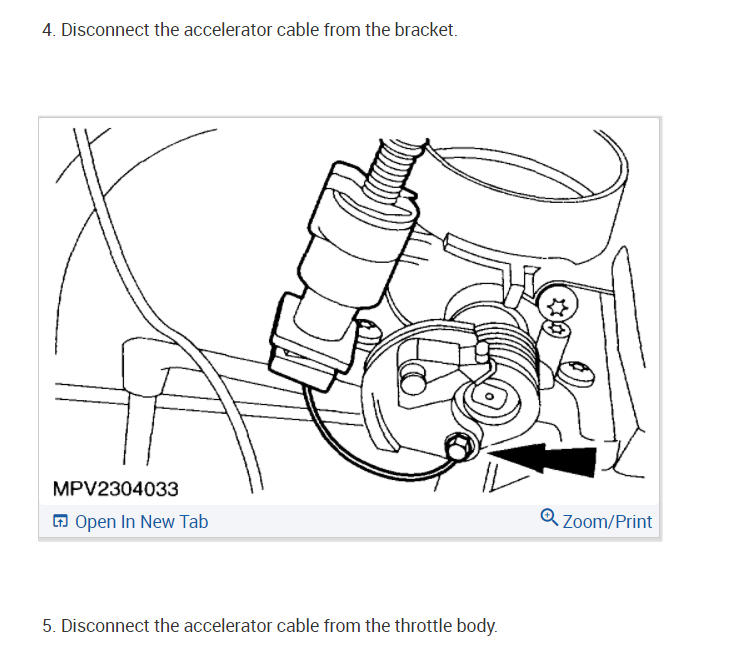The width and height of the screenshot is (746, 667).
Task: Click the step 4 instruction text
Action: pos(250,30)
